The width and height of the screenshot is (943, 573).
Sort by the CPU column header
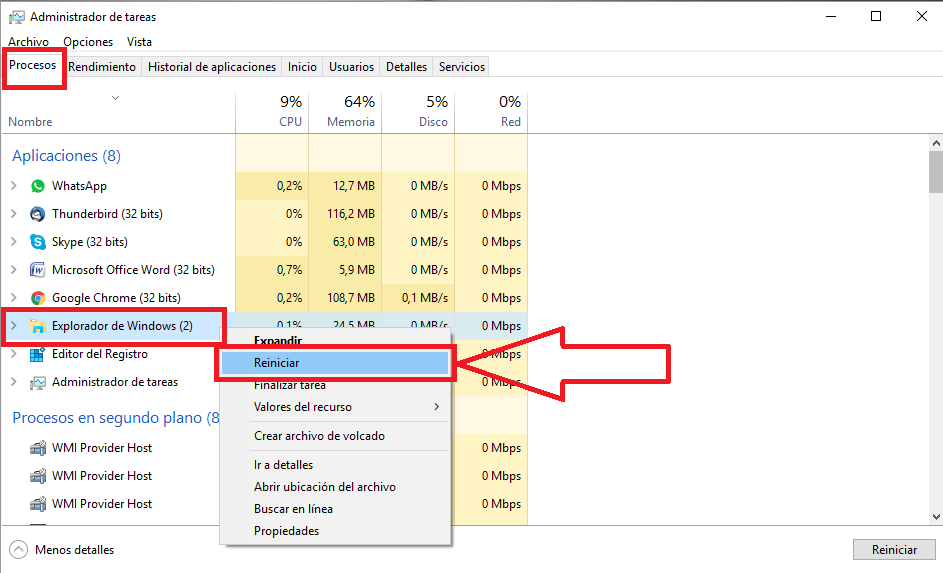tap(272, 112)
